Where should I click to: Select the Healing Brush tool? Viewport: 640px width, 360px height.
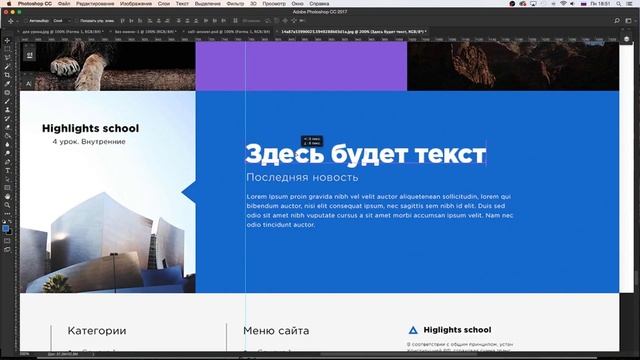coord(7,93)
